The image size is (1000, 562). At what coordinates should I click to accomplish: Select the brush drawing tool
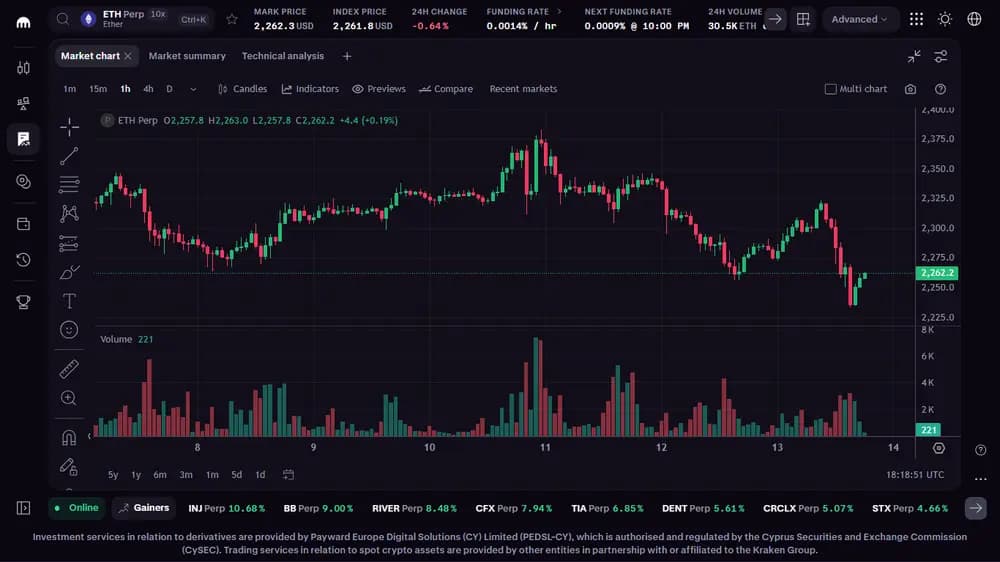69,272
